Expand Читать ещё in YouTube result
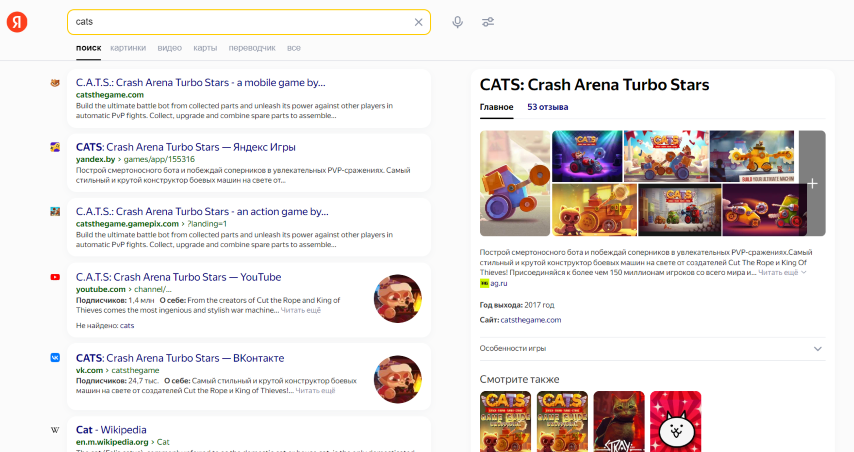This screenshot has height=452, width=854. pos(301,310)
